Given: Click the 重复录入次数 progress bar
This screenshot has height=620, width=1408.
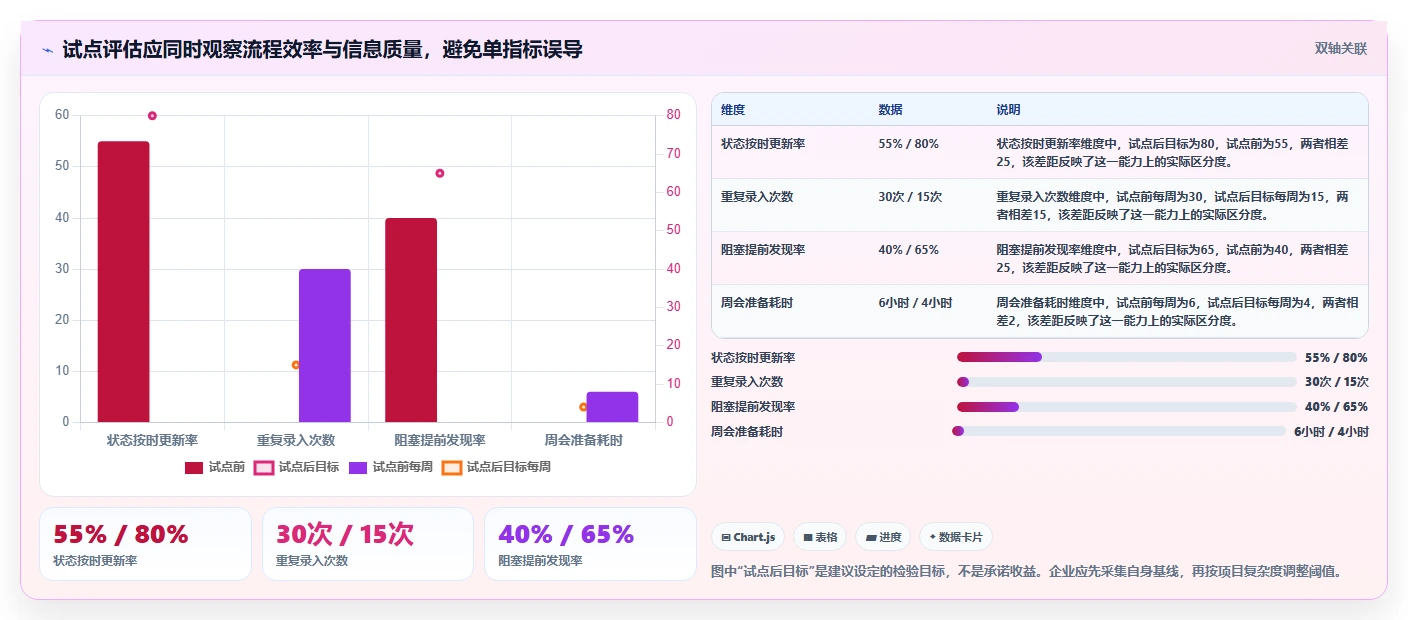Looking at the screenshot, I should pyautogui.click(x=1126, y=382).
